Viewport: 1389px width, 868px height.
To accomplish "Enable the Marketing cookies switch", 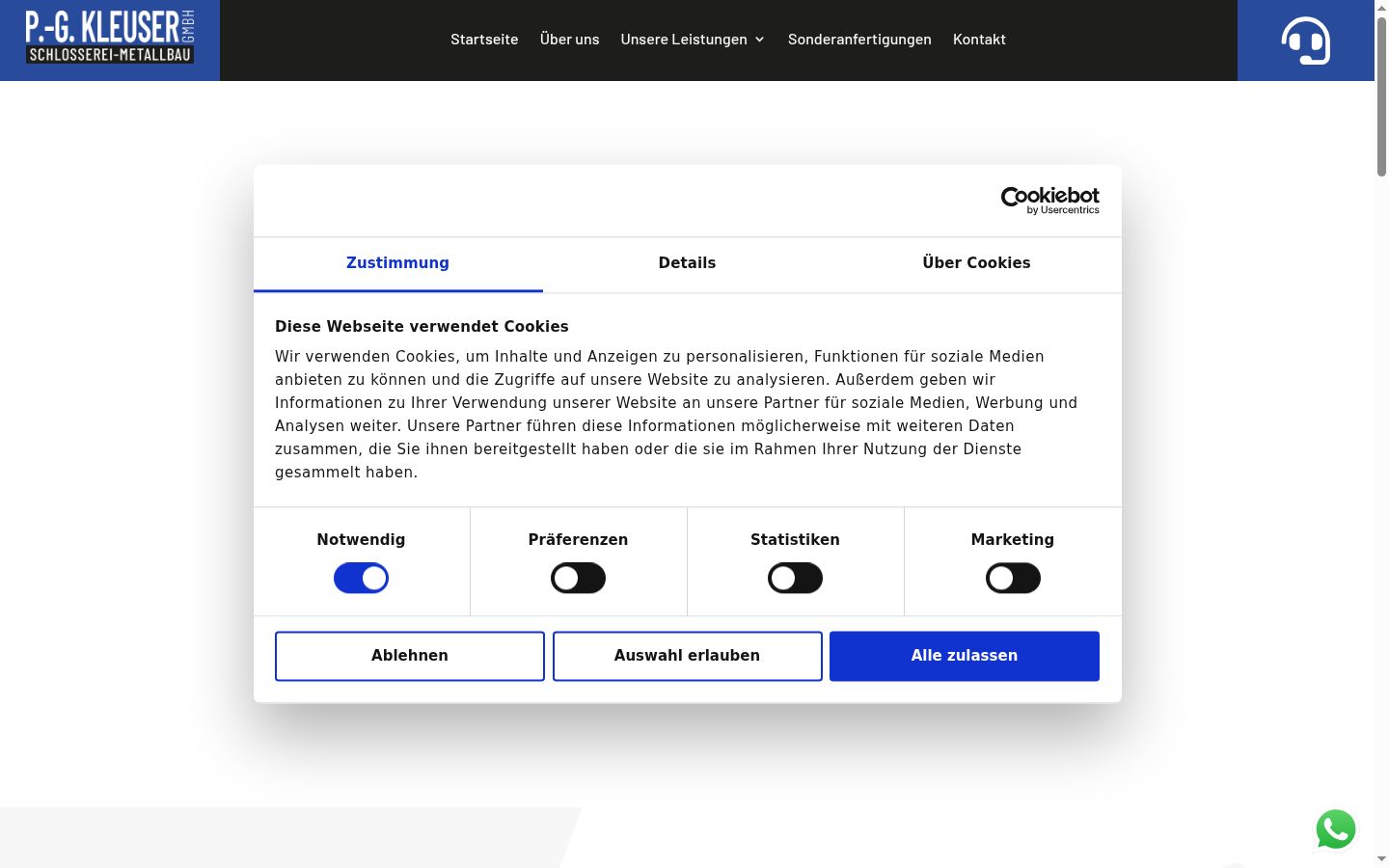I will click(1013, 579).
